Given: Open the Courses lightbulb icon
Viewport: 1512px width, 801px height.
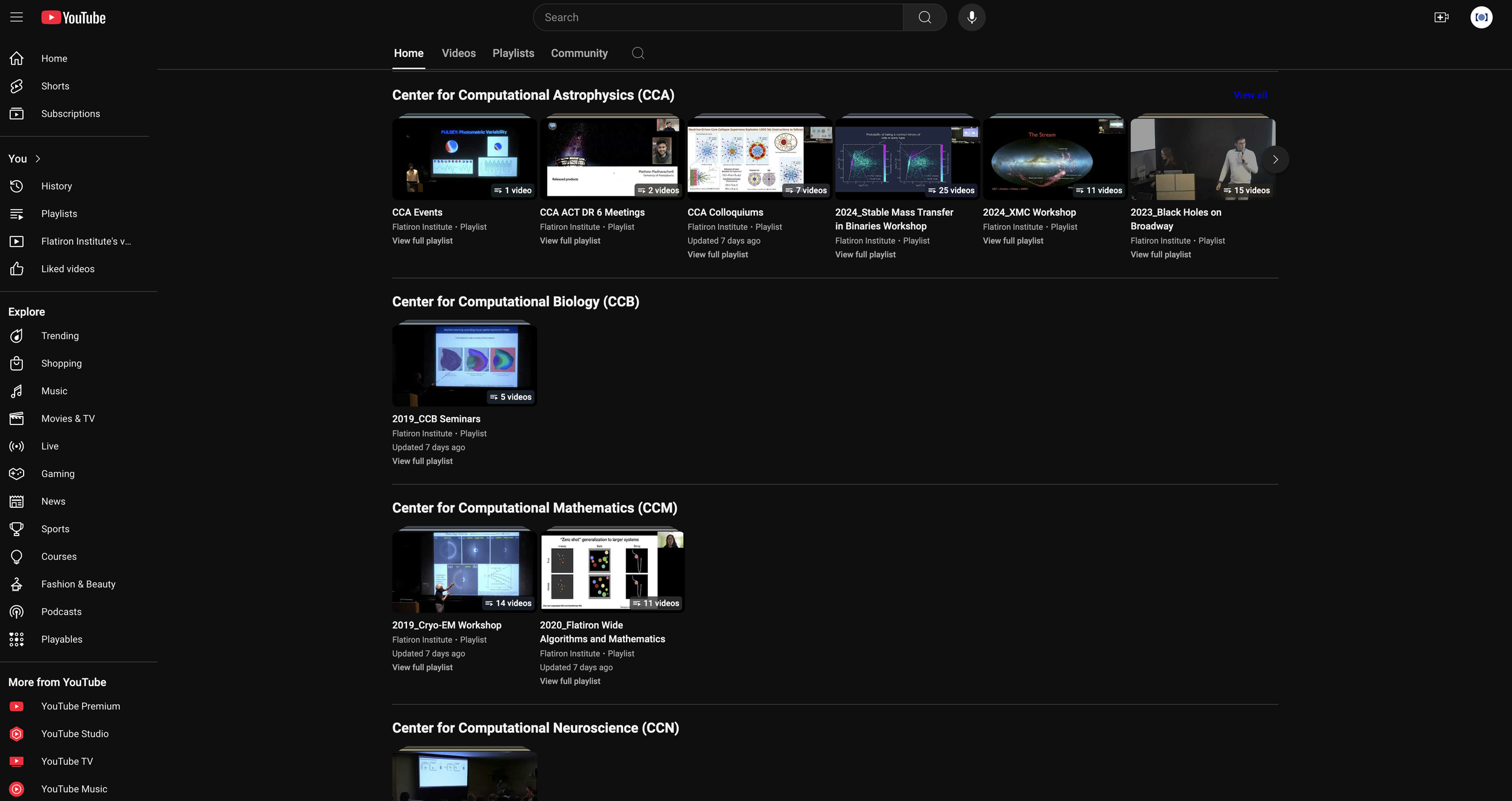Looking at the screenshot, I should click(x=16, y=557).
